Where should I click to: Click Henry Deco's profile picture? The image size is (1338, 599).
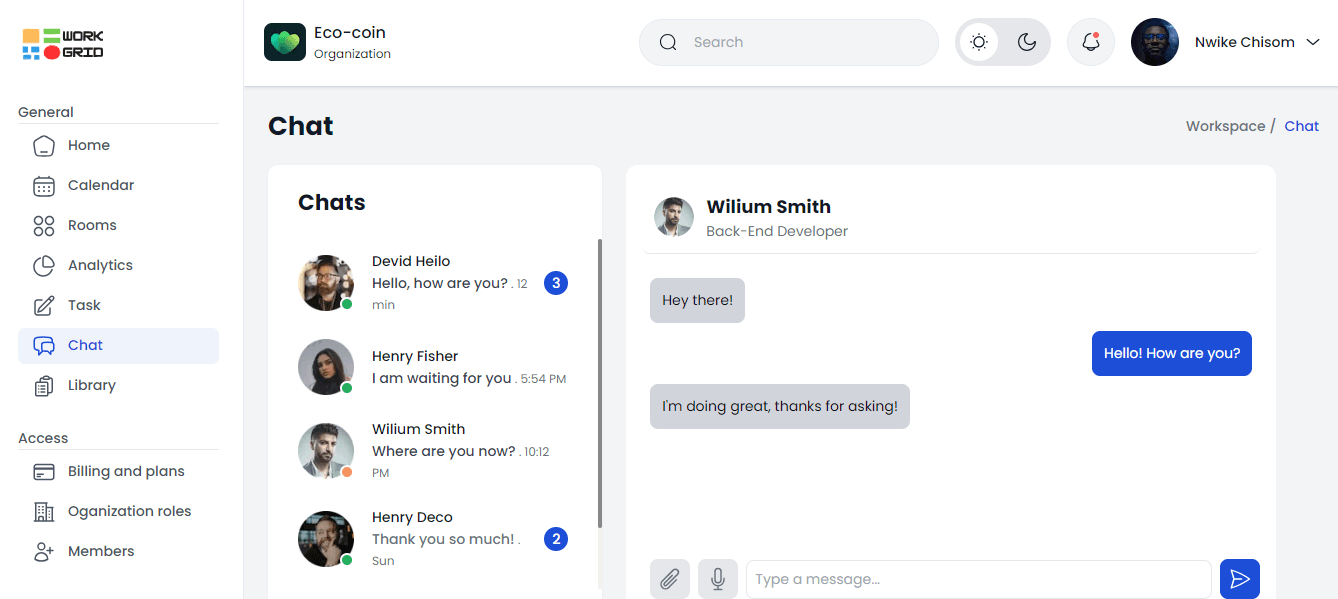[x=326, y=539]
